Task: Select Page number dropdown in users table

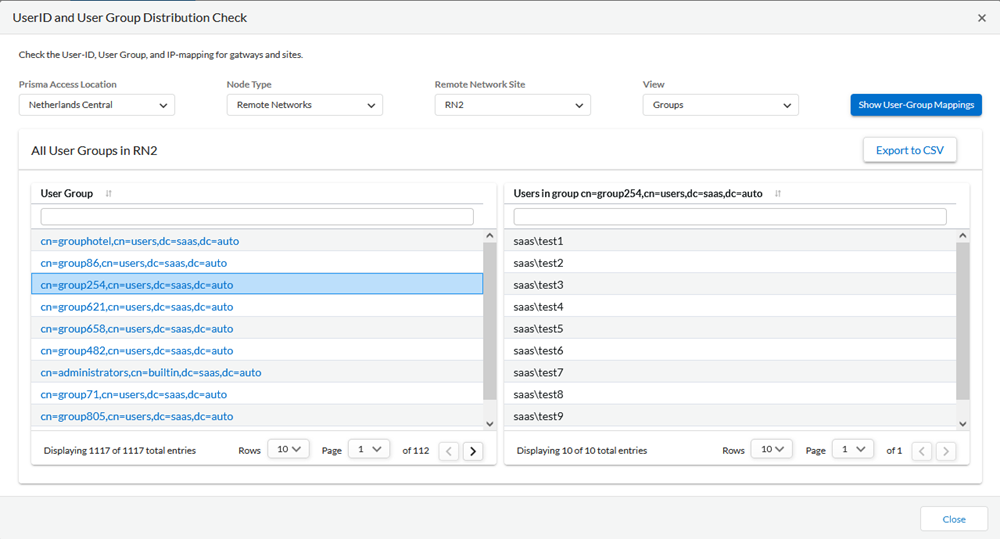Action: pyautogui.click(x=851, y=450)
